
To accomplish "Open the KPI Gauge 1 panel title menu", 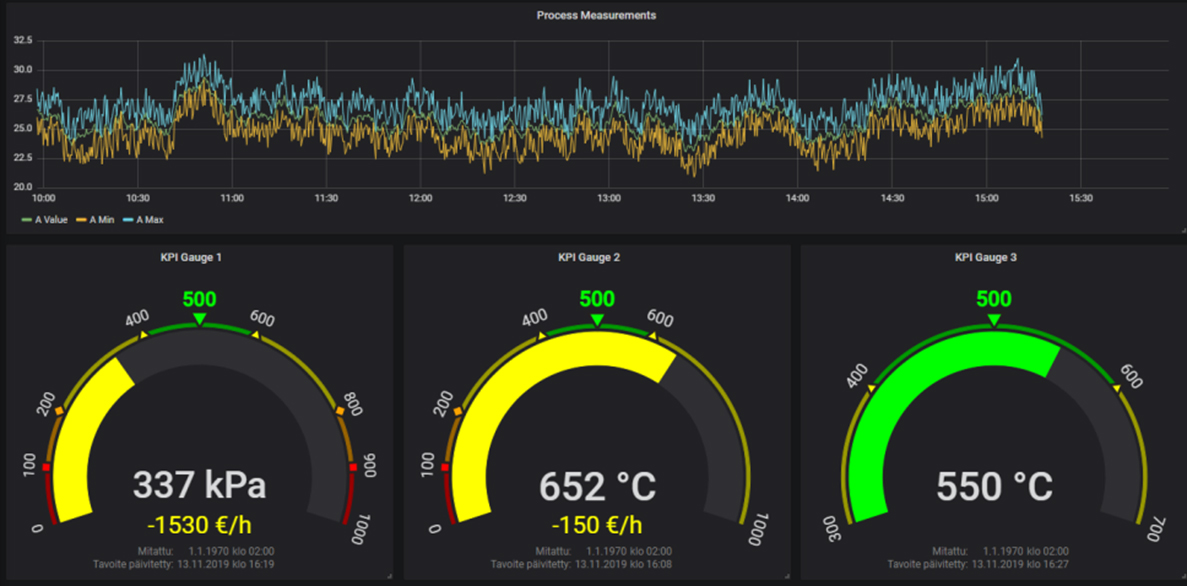I will pyautogui.click(x=191, y=258).
